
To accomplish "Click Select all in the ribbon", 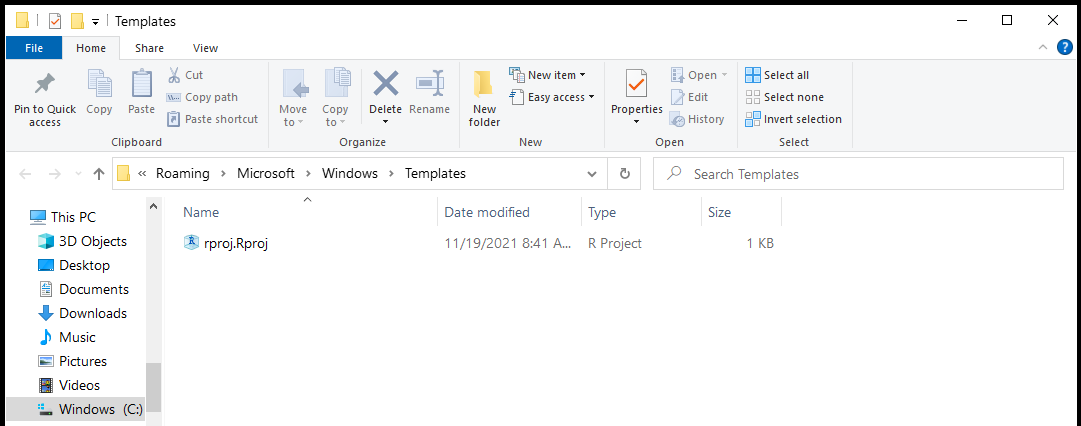I will pyautogui.click(x=778, y=75).
